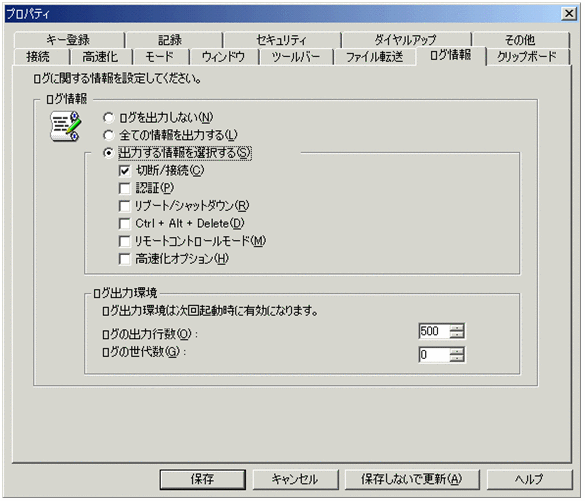Click the ログの出力行数(O) label
Viewport: 585px width, 501px height.
[x=150, y=334]
